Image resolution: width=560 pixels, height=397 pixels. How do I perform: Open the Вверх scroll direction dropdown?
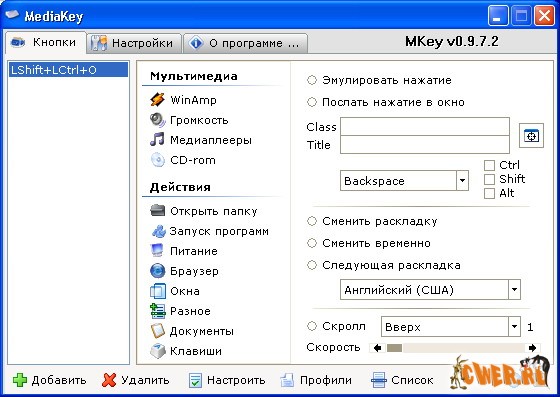click(514, 326)
